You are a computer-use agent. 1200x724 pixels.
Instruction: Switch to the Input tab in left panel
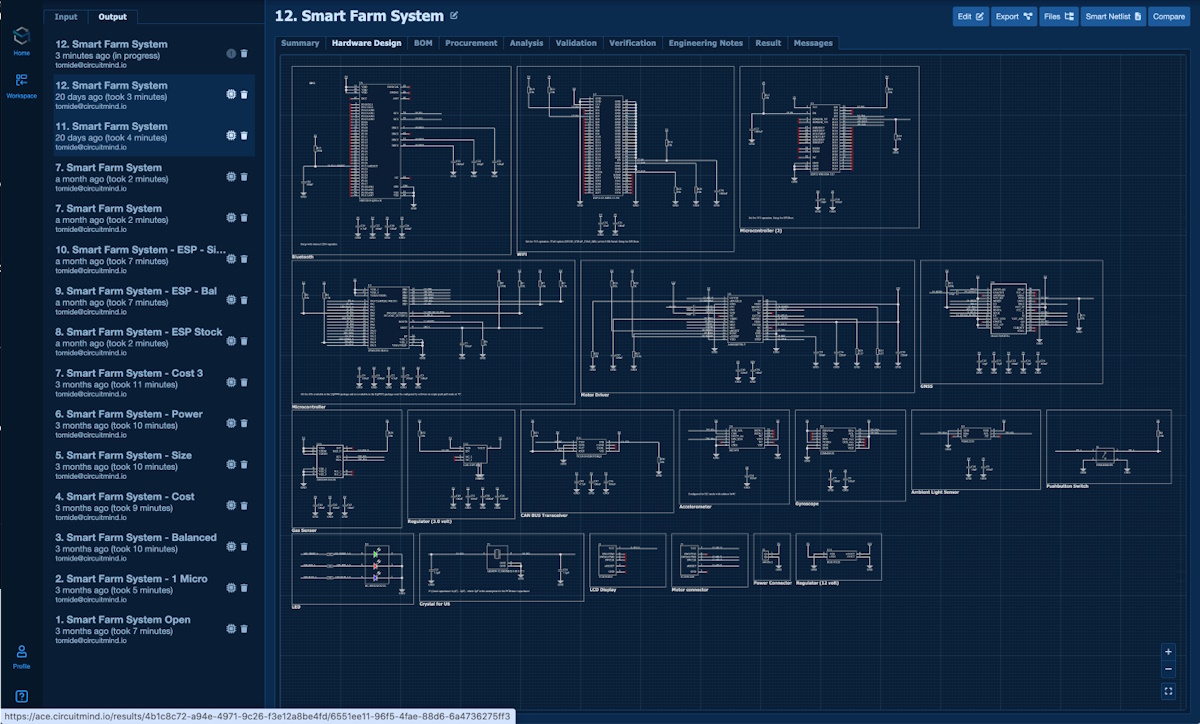click(x=66, y=16)
